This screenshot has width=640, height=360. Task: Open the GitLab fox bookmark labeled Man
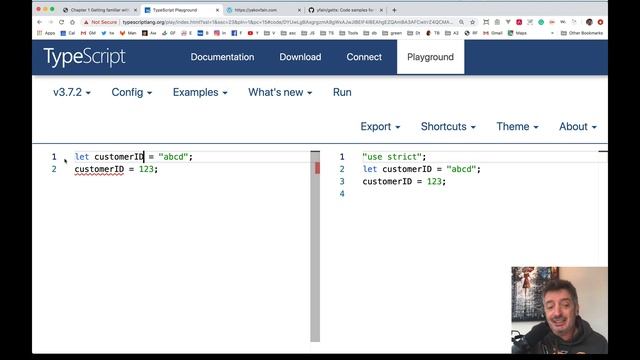pyautogui.click(x=128, y=33)
